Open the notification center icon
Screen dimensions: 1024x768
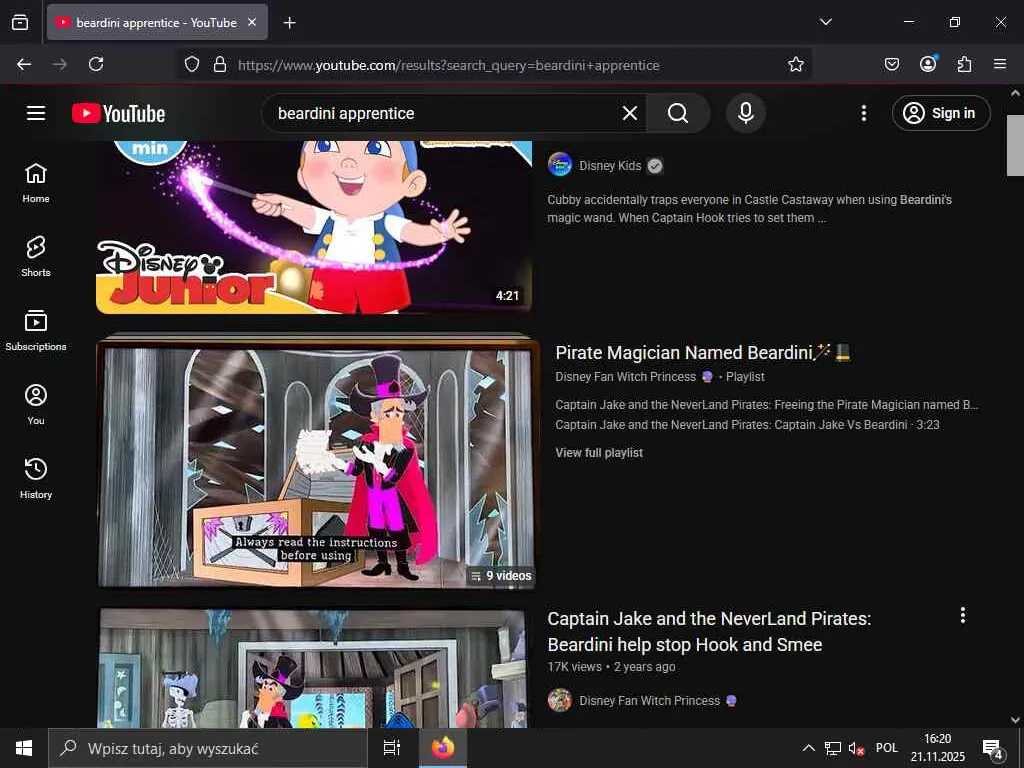(992, 749)
